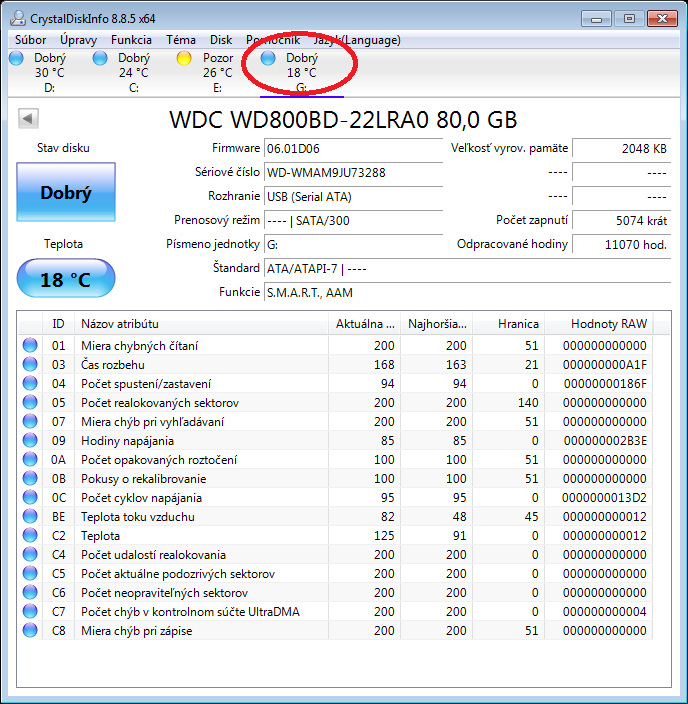Click status orb for attribute C4 row
Screen dimensions: 688x704
coord(30,554)
